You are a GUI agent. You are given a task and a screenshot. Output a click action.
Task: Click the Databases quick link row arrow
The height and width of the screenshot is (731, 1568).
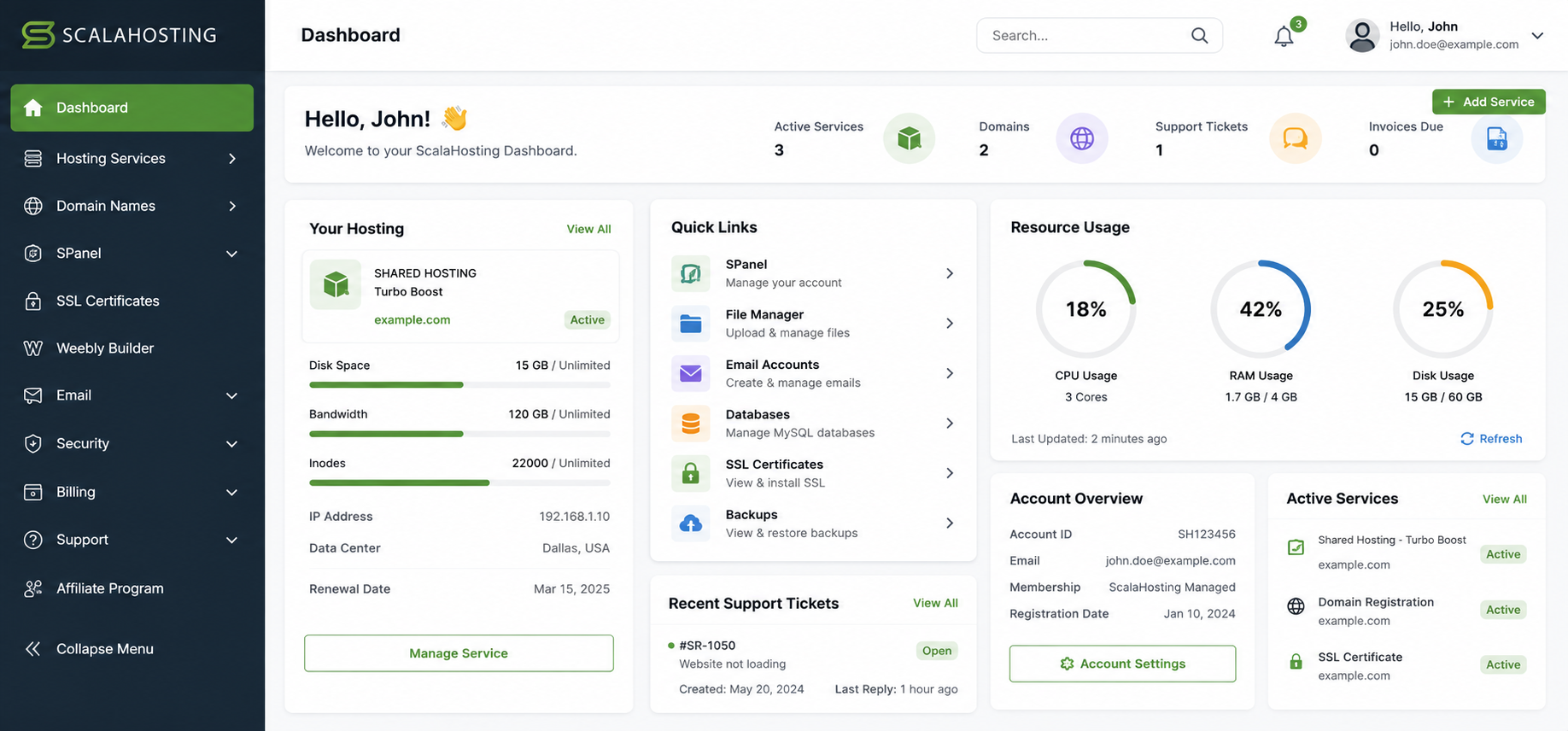950,424
